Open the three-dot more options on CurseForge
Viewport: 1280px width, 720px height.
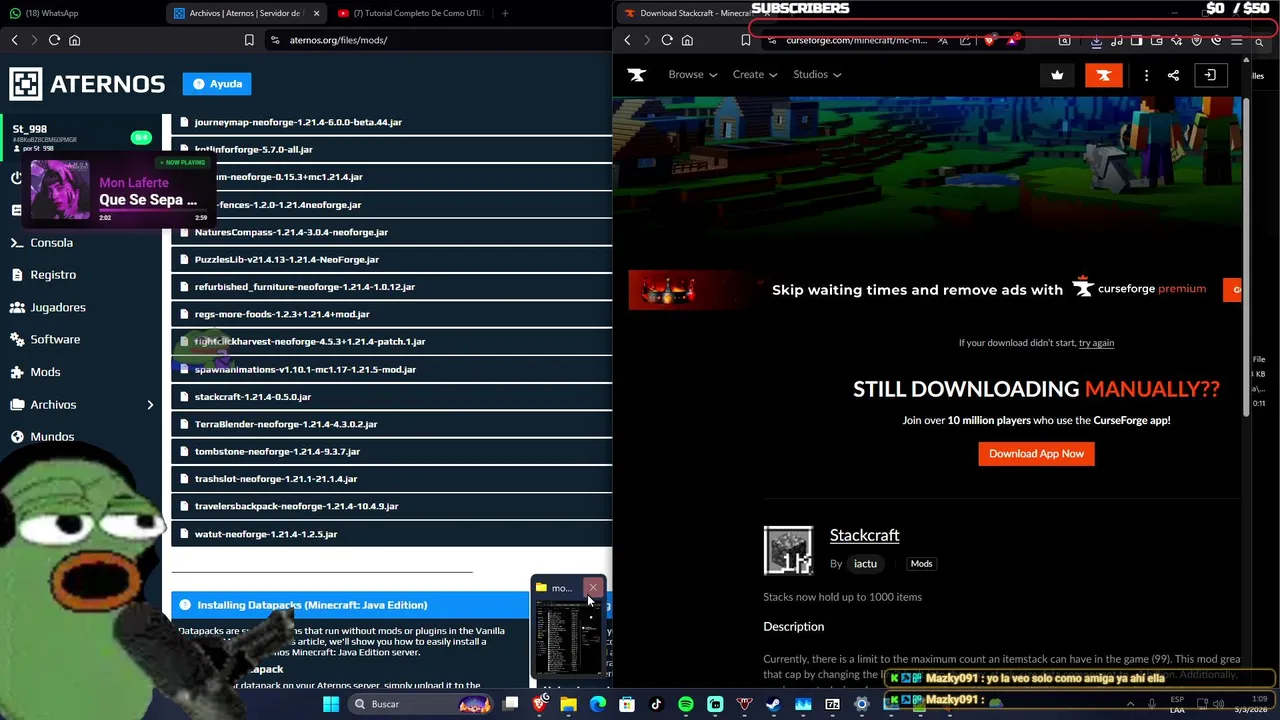click(1146, 75)
